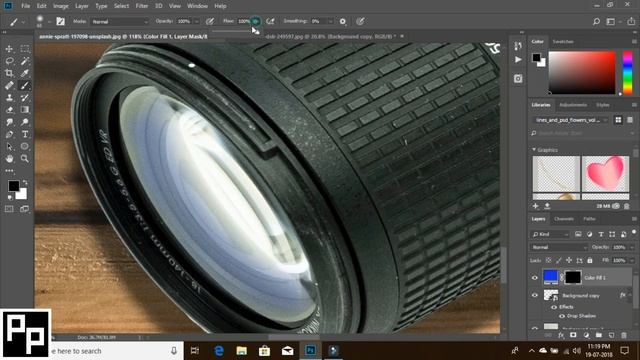
Task: Select the Ellipse shape tool
Action: [25, 147]
